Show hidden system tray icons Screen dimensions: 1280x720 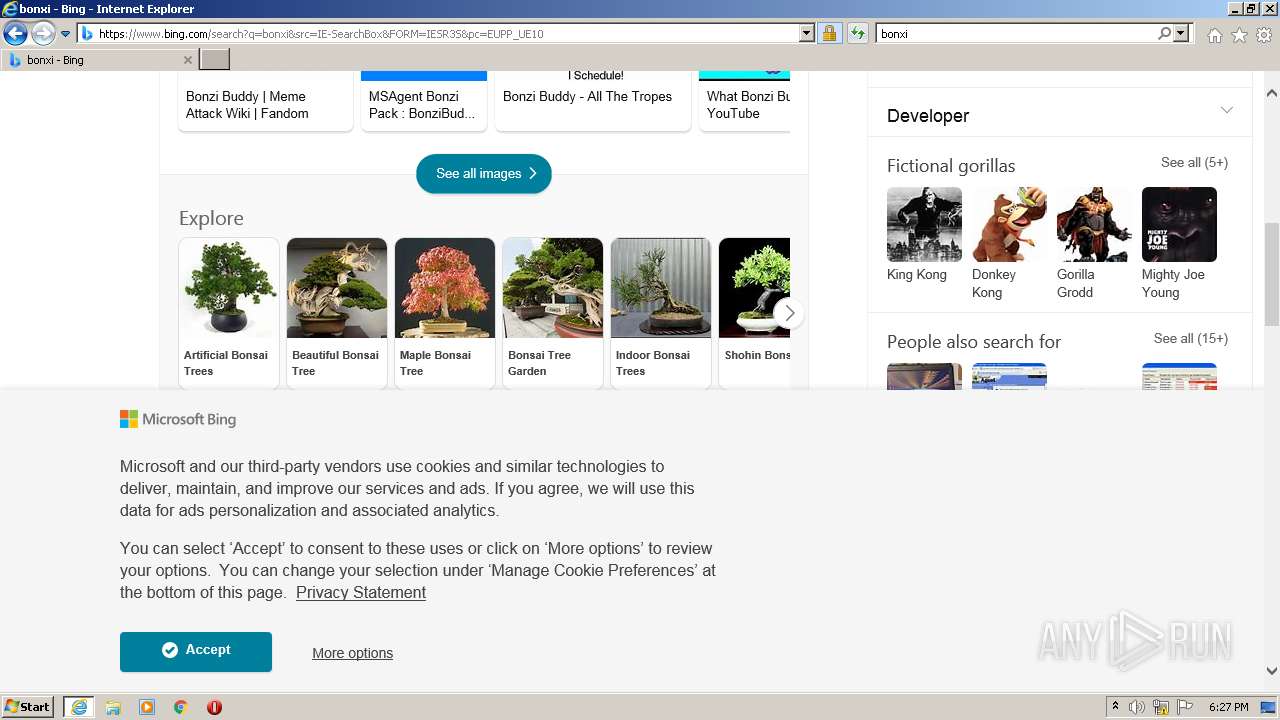point(1115,707)
